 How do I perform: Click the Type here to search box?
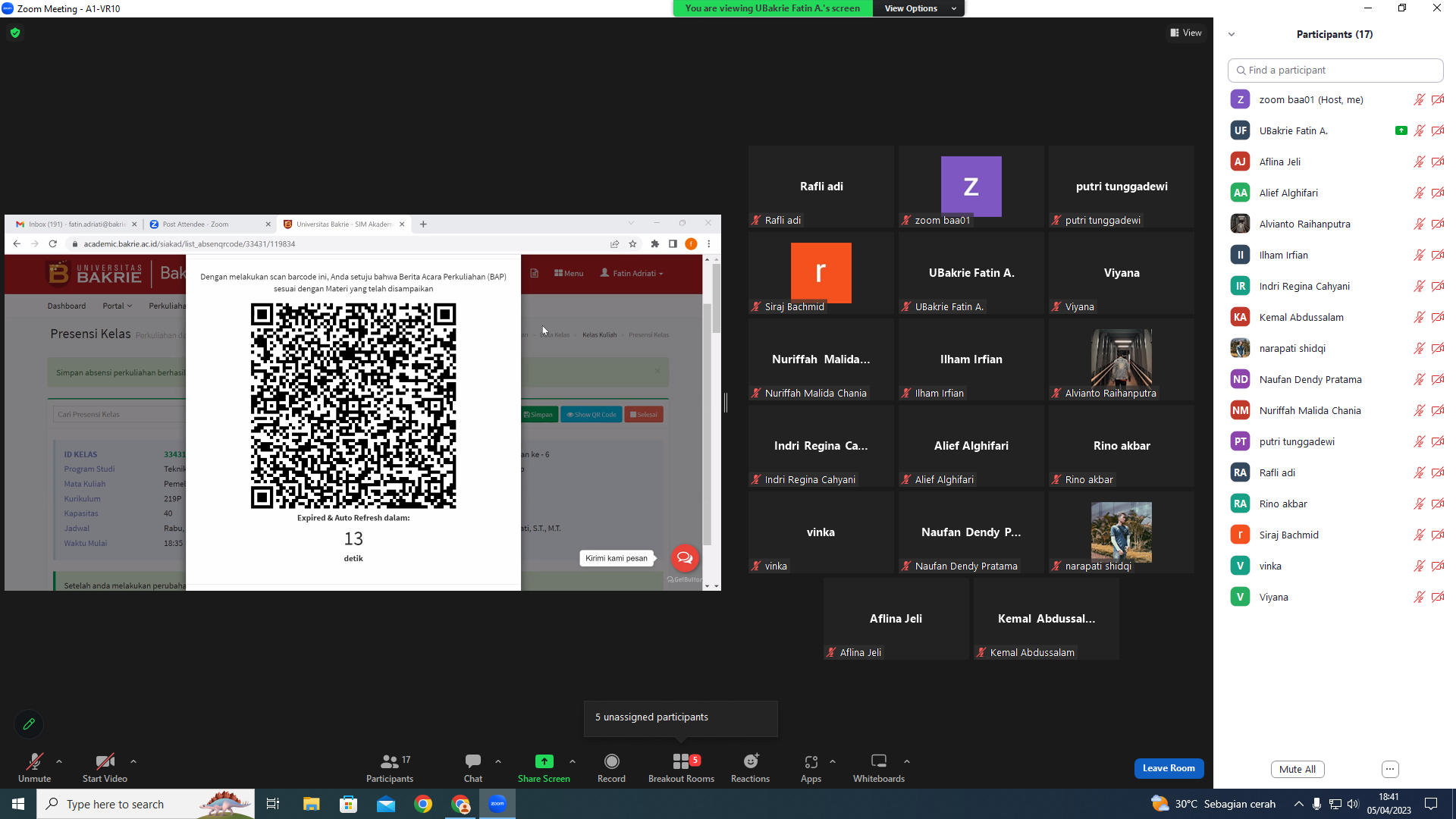146,804
